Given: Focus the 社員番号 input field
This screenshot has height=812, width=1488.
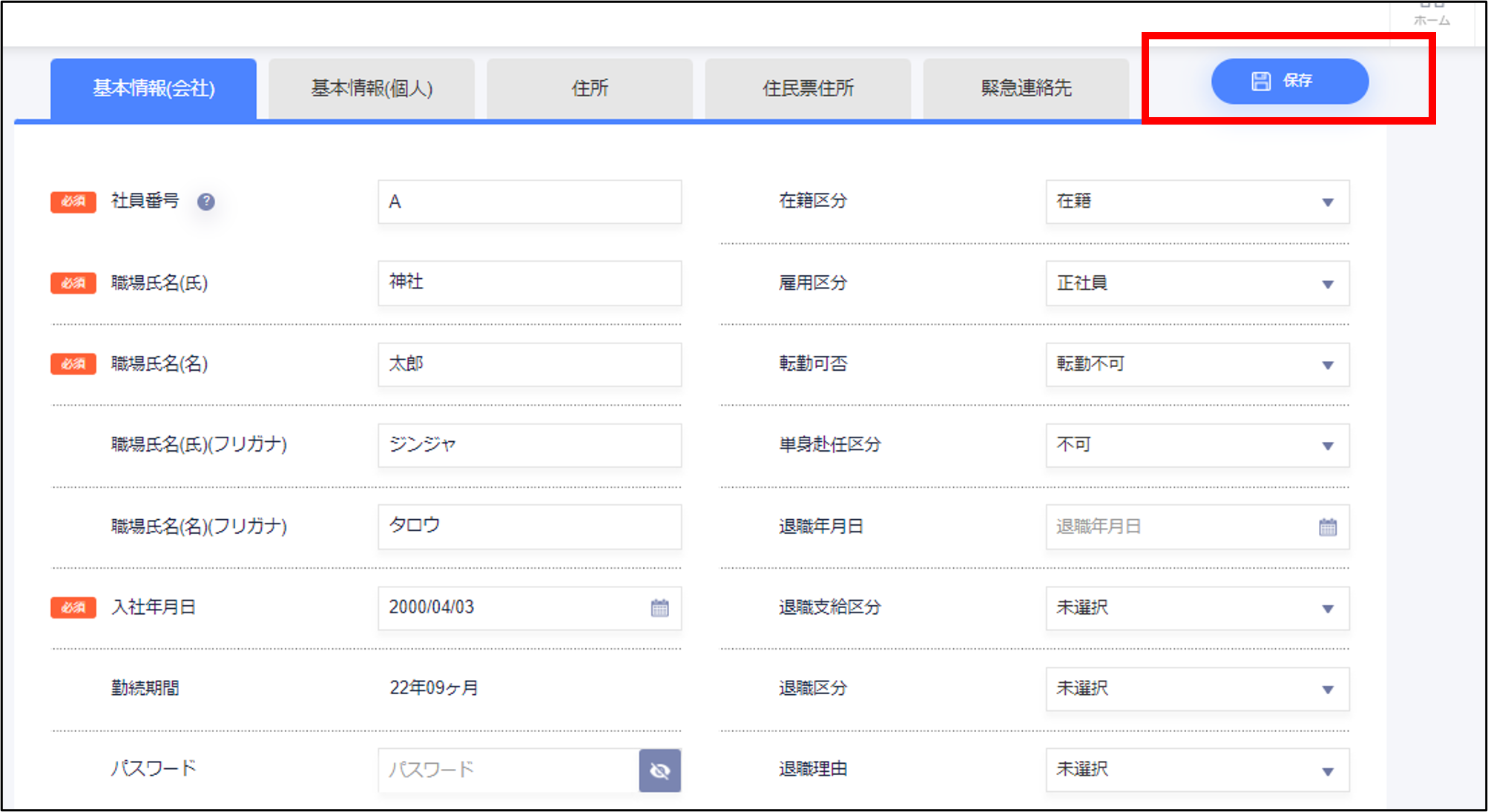Looking at the screenshot, I should (530, 202).
